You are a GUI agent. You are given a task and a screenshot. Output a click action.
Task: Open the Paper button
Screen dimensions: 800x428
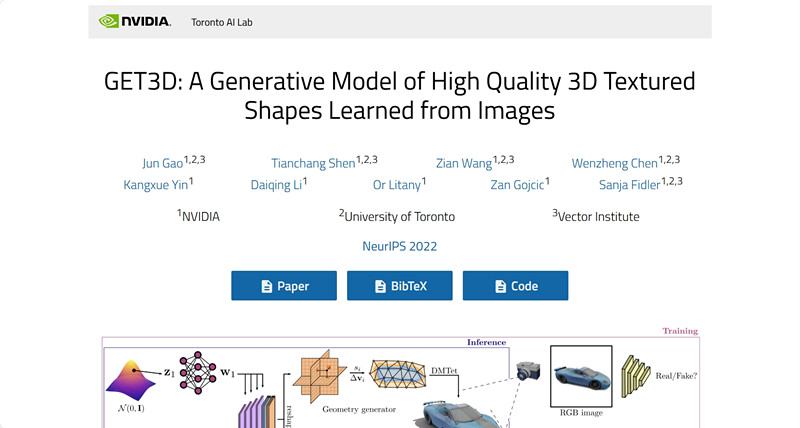pos(284,286)
